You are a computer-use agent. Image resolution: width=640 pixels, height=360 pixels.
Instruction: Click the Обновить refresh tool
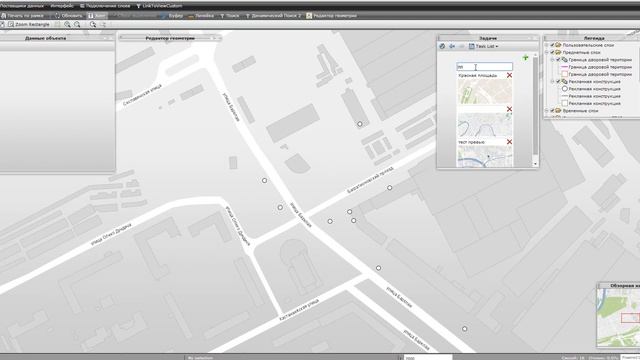click(68, 16)
